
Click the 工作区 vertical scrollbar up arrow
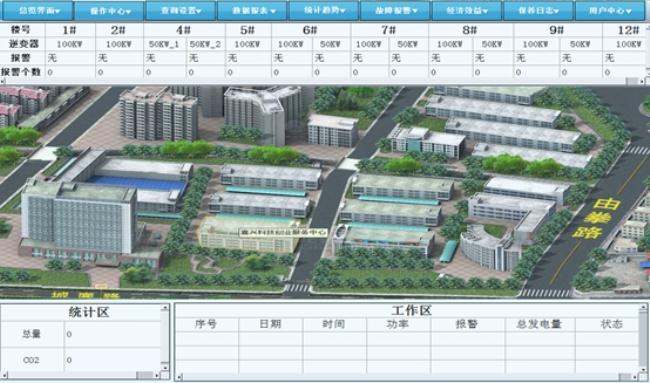pyautogui.click(x=643, y=308)
